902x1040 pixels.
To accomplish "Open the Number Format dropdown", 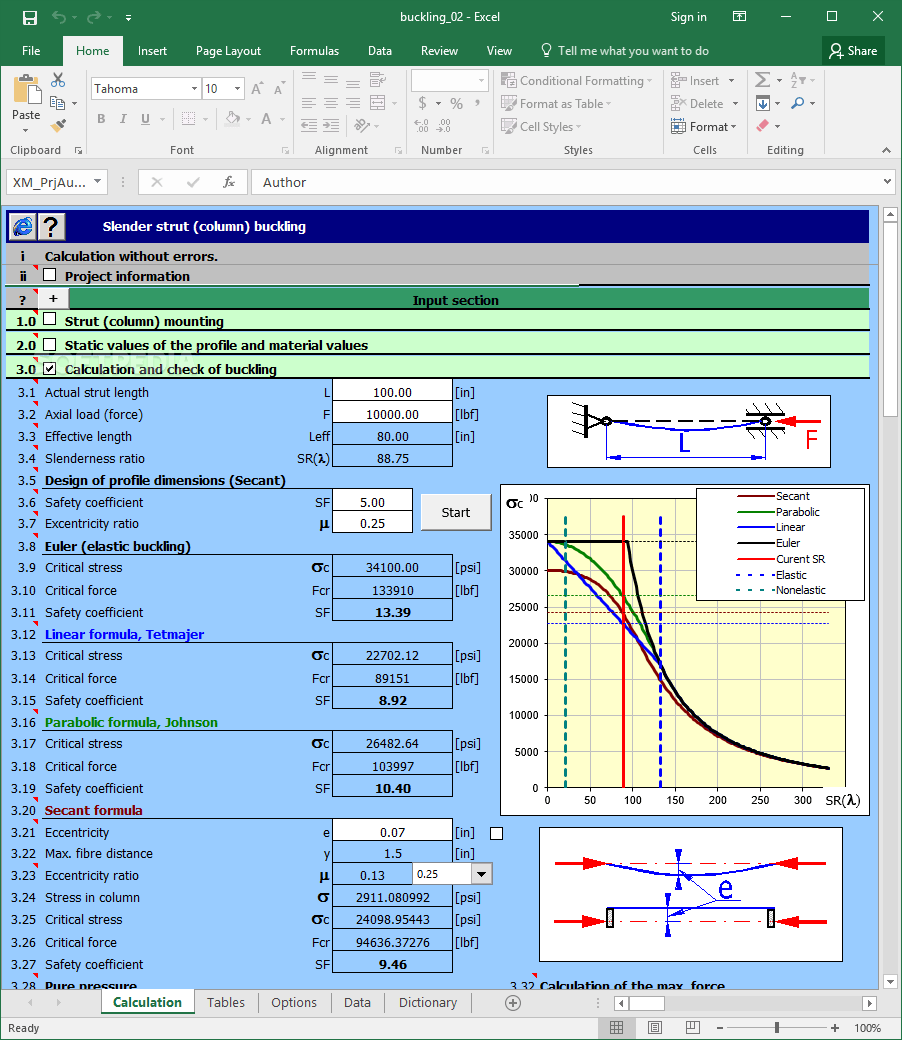I will click(x=482, y=81).
